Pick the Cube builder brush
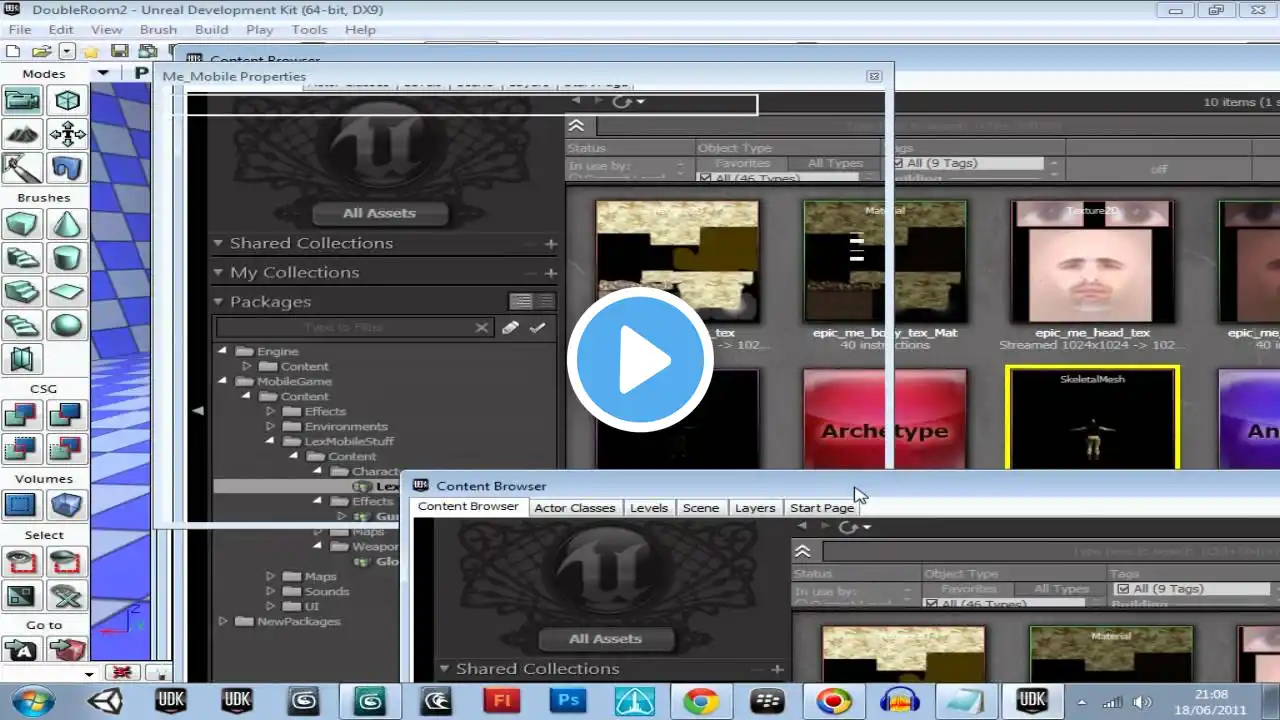Image resolution: width=1280 pixels, height=720 pixels. click(22, 224)
